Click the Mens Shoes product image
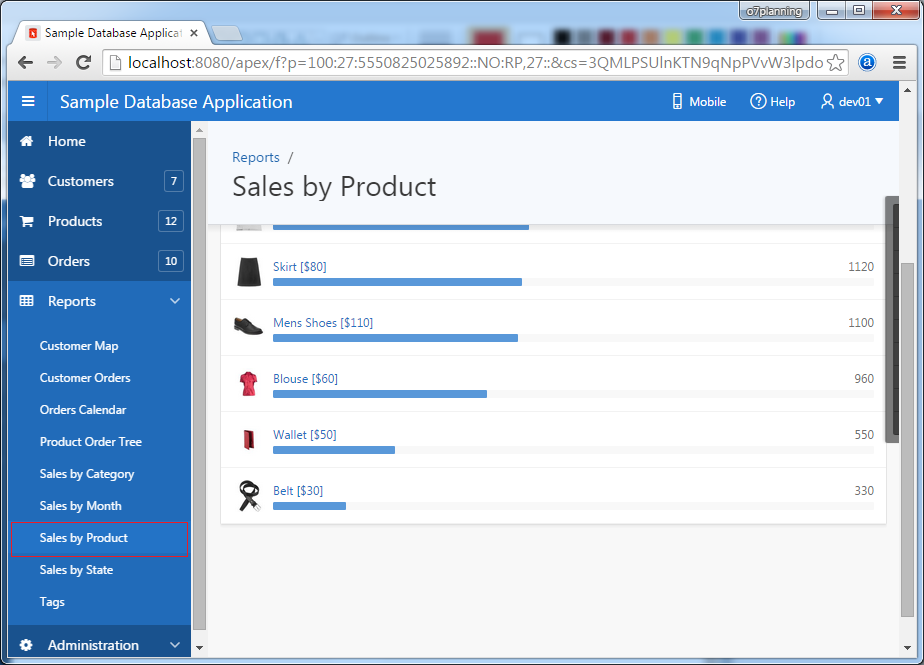 click(x=248, y=326)
